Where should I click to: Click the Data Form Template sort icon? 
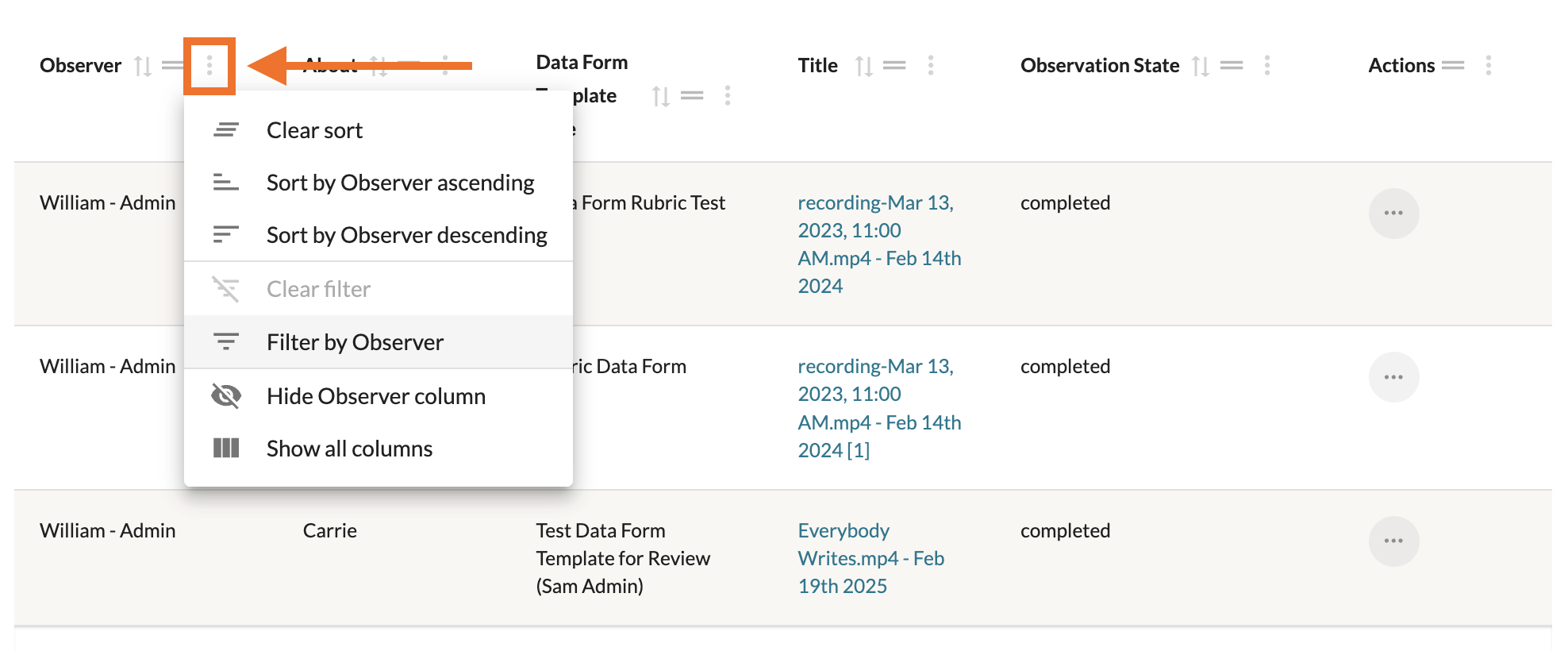pos(660,96)
